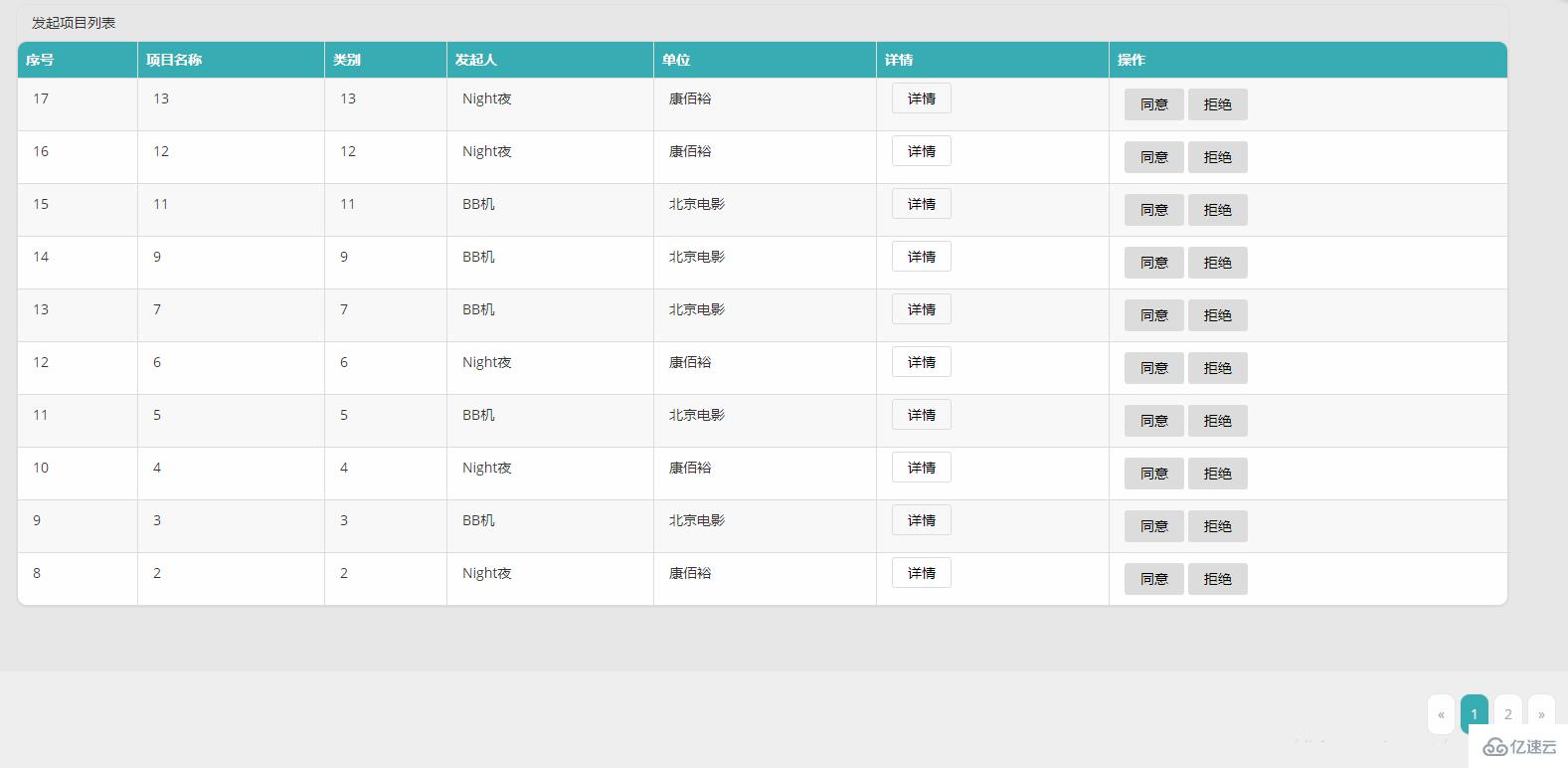Select Night夜 in row 8
This screenshot has height=768, width=1568.
coord(487,573)
